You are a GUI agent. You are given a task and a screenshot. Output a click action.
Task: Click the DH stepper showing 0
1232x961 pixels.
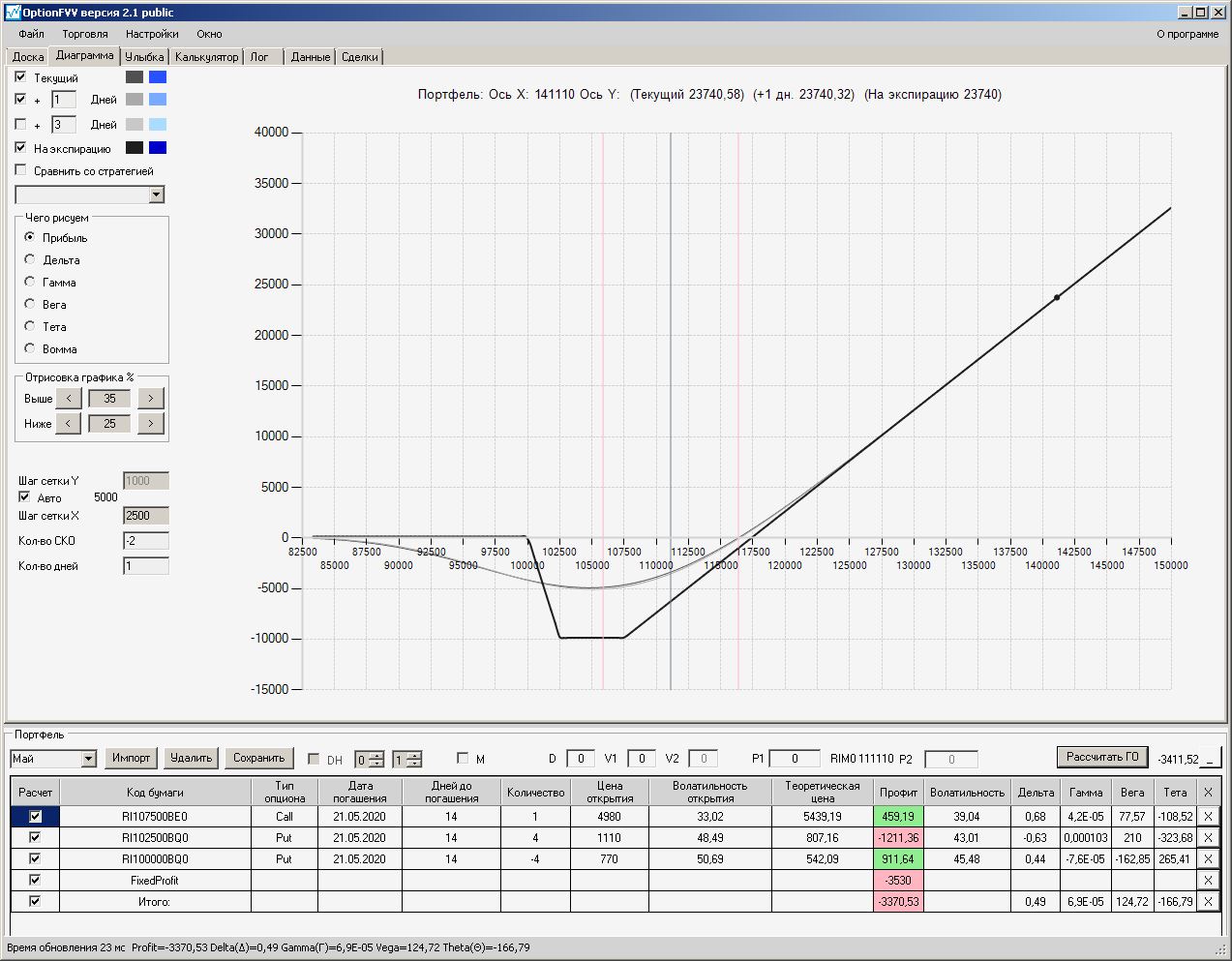[370, 760]
